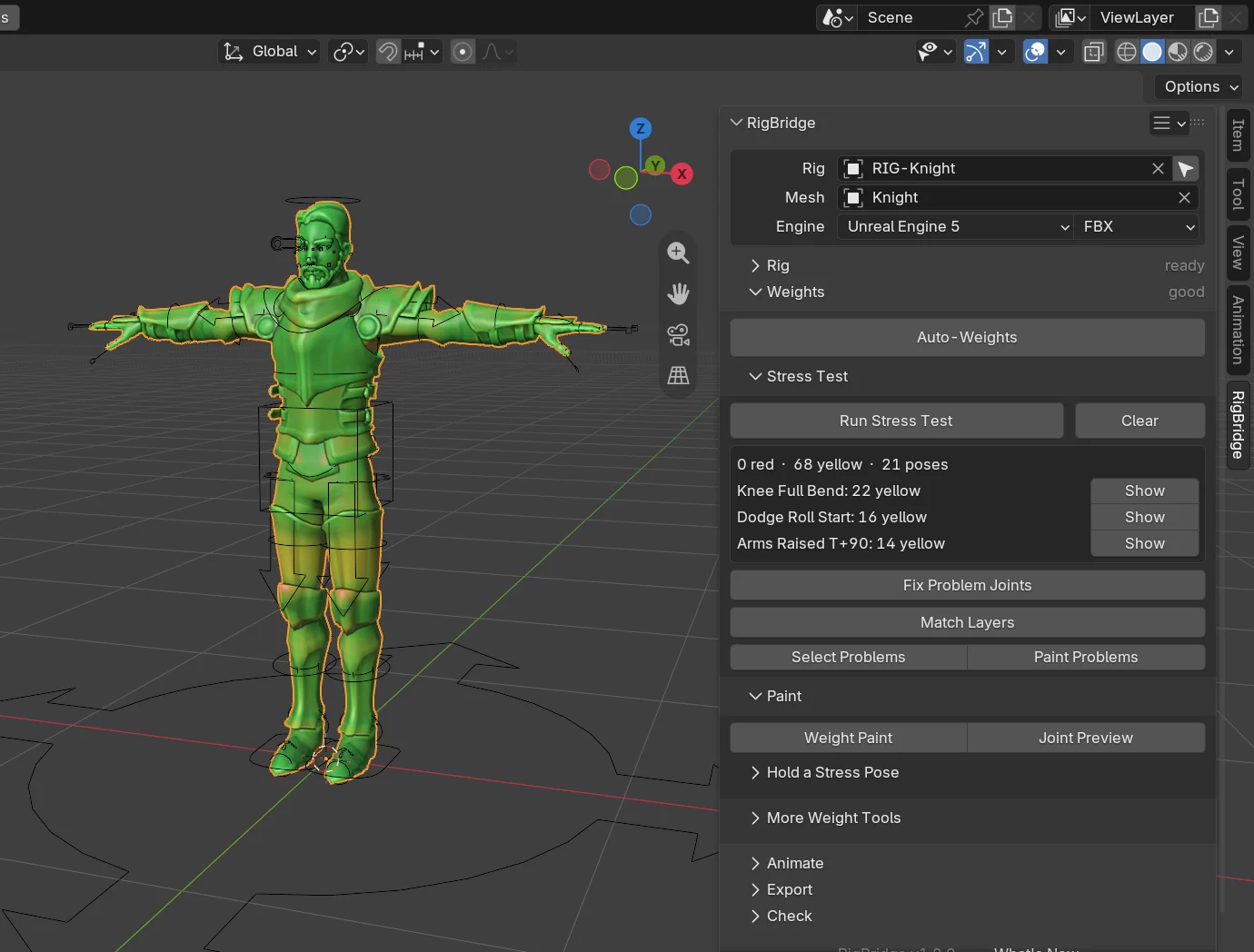Open the scene browse icon dropdown
This screenshot has height=952, width=1254.
[x=837, y=17]
